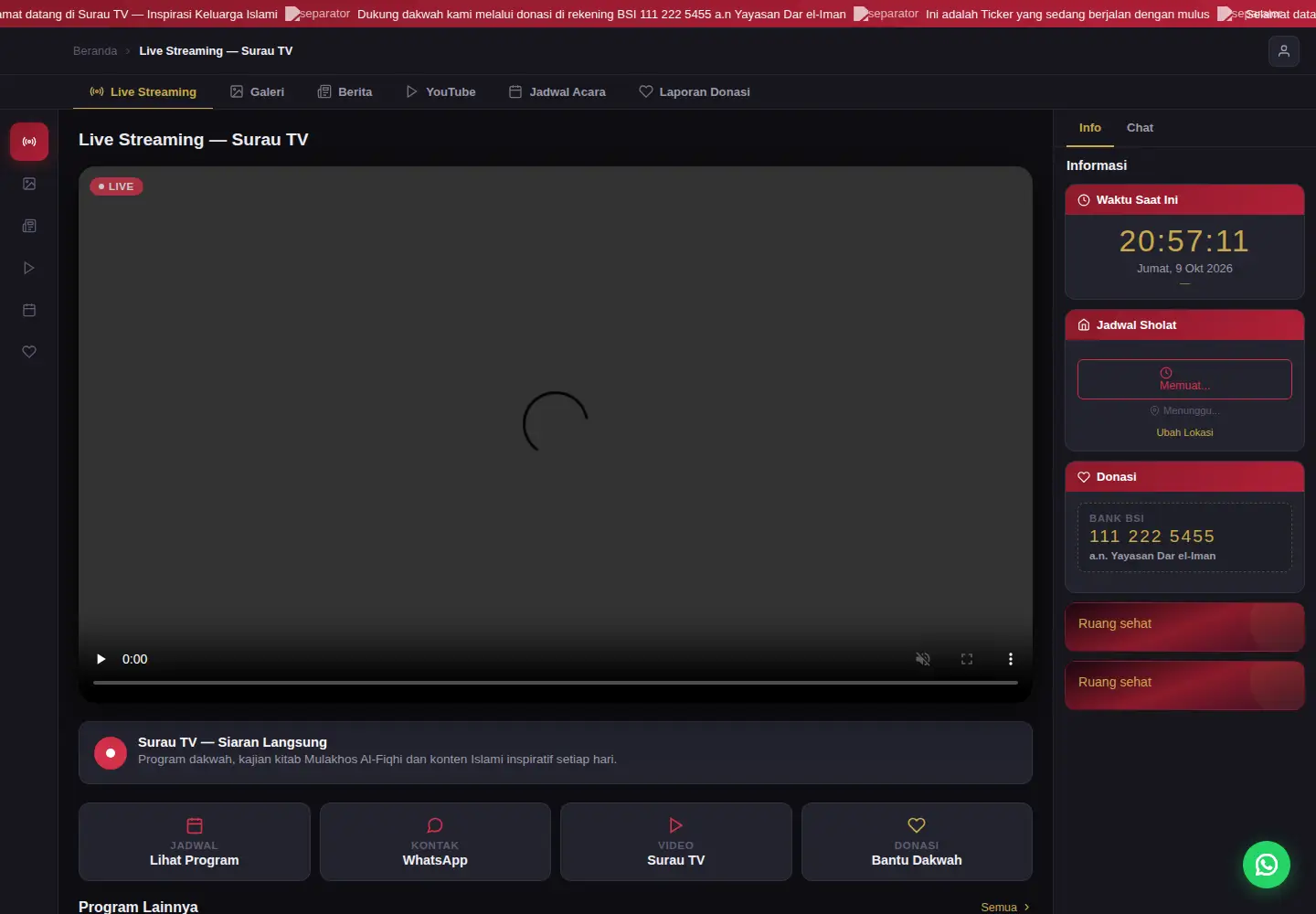Screen dimensions: 1316x914
Task: Open the Jadwal Lihat Program card
Action: [x=195, y=842]
